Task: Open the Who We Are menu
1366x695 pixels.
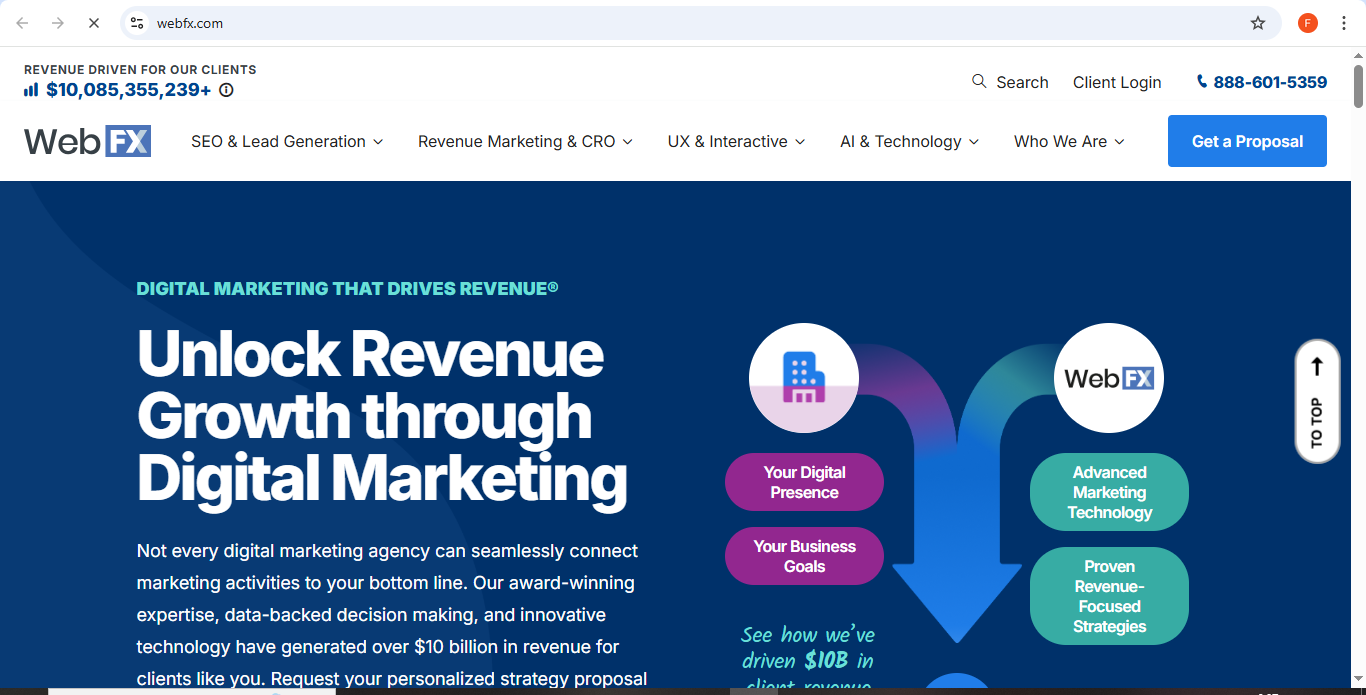Action: [1070, 142]
